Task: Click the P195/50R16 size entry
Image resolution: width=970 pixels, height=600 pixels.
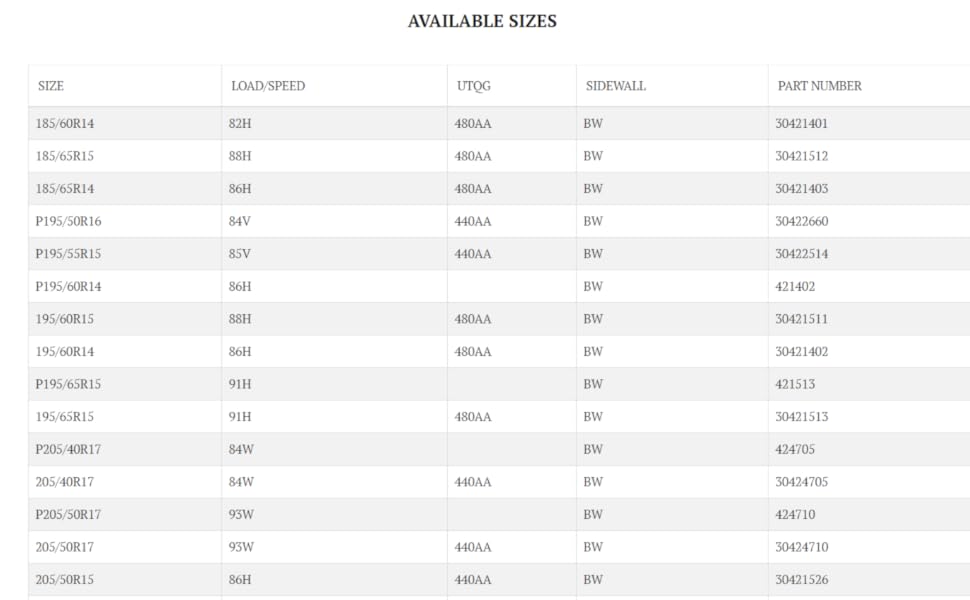Action: [x=68, y=221]
